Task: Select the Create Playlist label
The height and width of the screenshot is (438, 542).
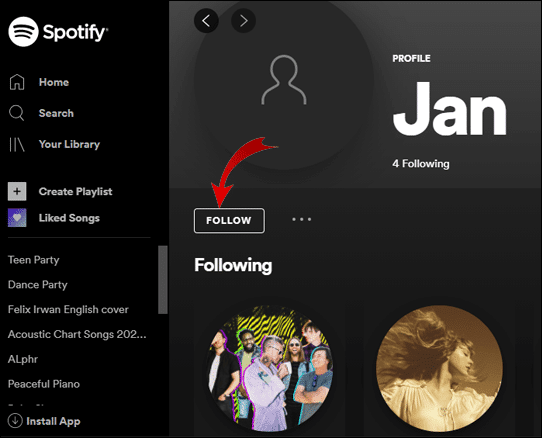Action: pyautogui.click(x=75, y=192)
